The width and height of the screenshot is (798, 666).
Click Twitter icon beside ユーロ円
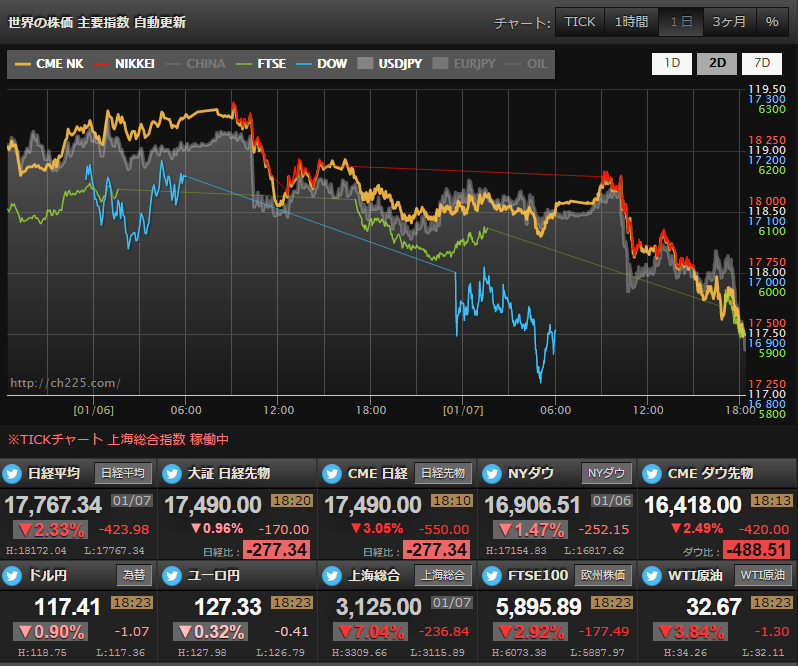tap(172, 575)
